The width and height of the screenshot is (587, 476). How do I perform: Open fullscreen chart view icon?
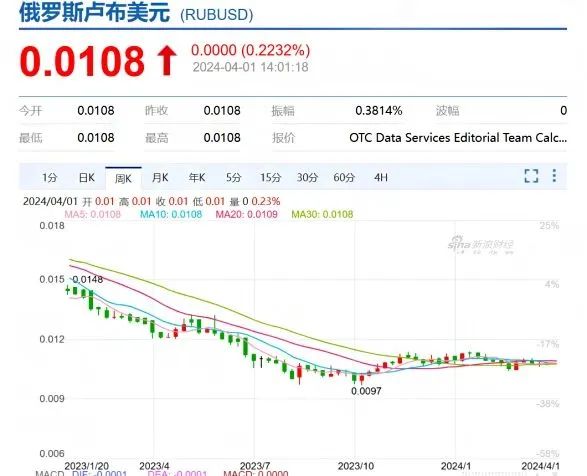pos(531,176)
